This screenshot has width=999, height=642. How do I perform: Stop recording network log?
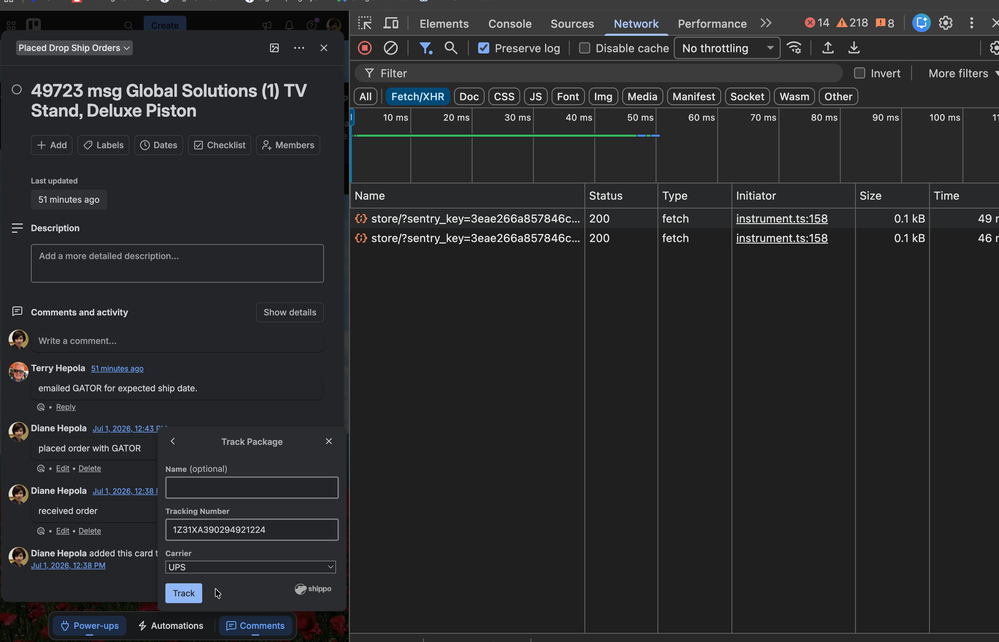(364, 48)
